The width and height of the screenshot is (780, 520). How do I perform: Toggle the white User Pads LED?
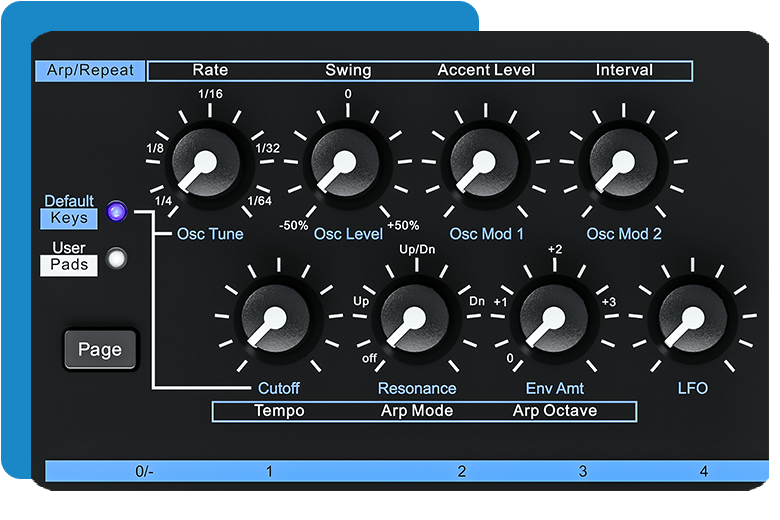pyautogui.click(x=118, y=258)
